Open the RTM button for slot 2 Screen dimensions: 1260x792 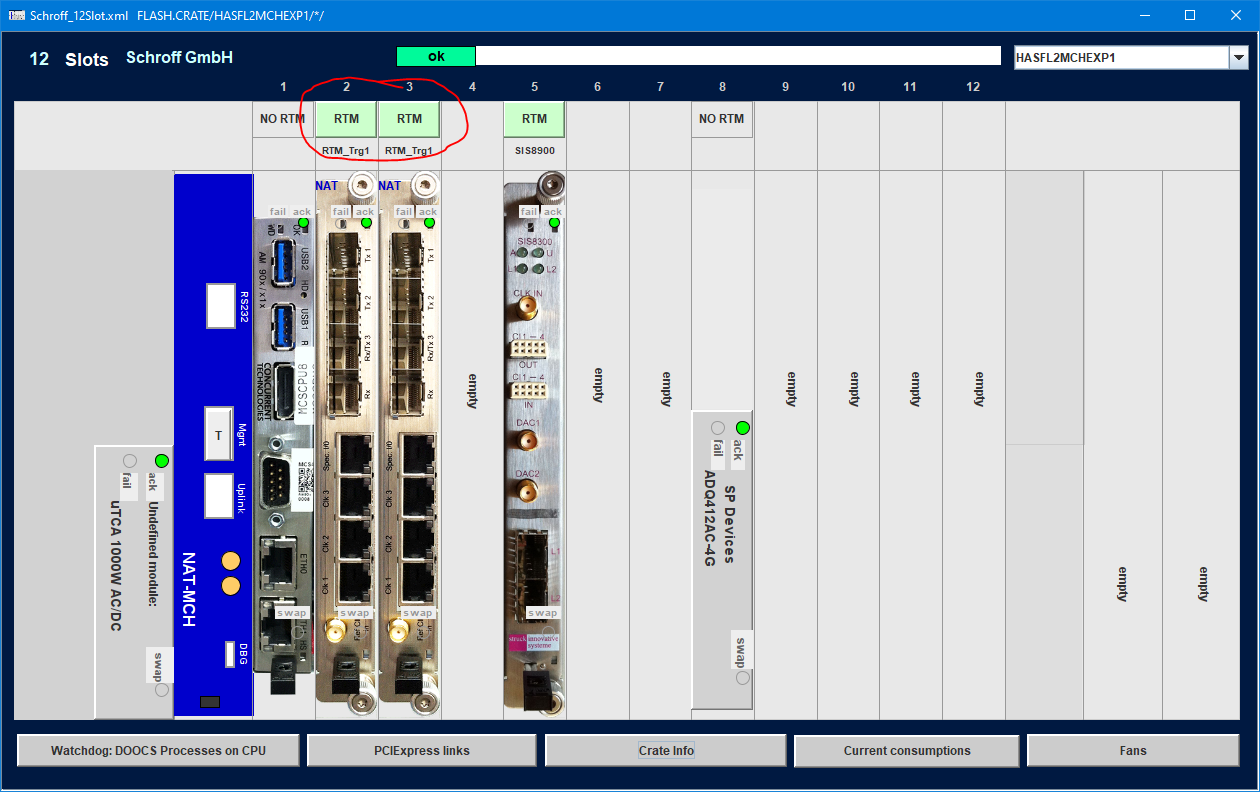346,119
